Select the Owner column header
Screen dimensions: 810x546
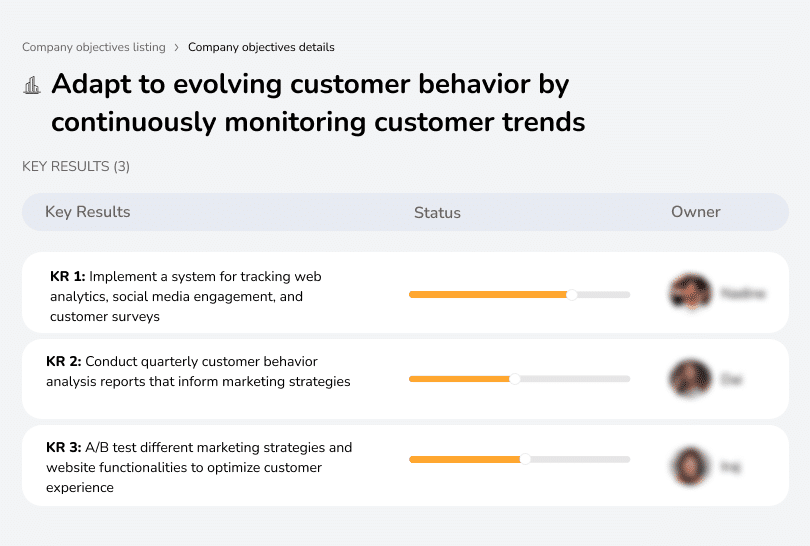click(696, 212)
